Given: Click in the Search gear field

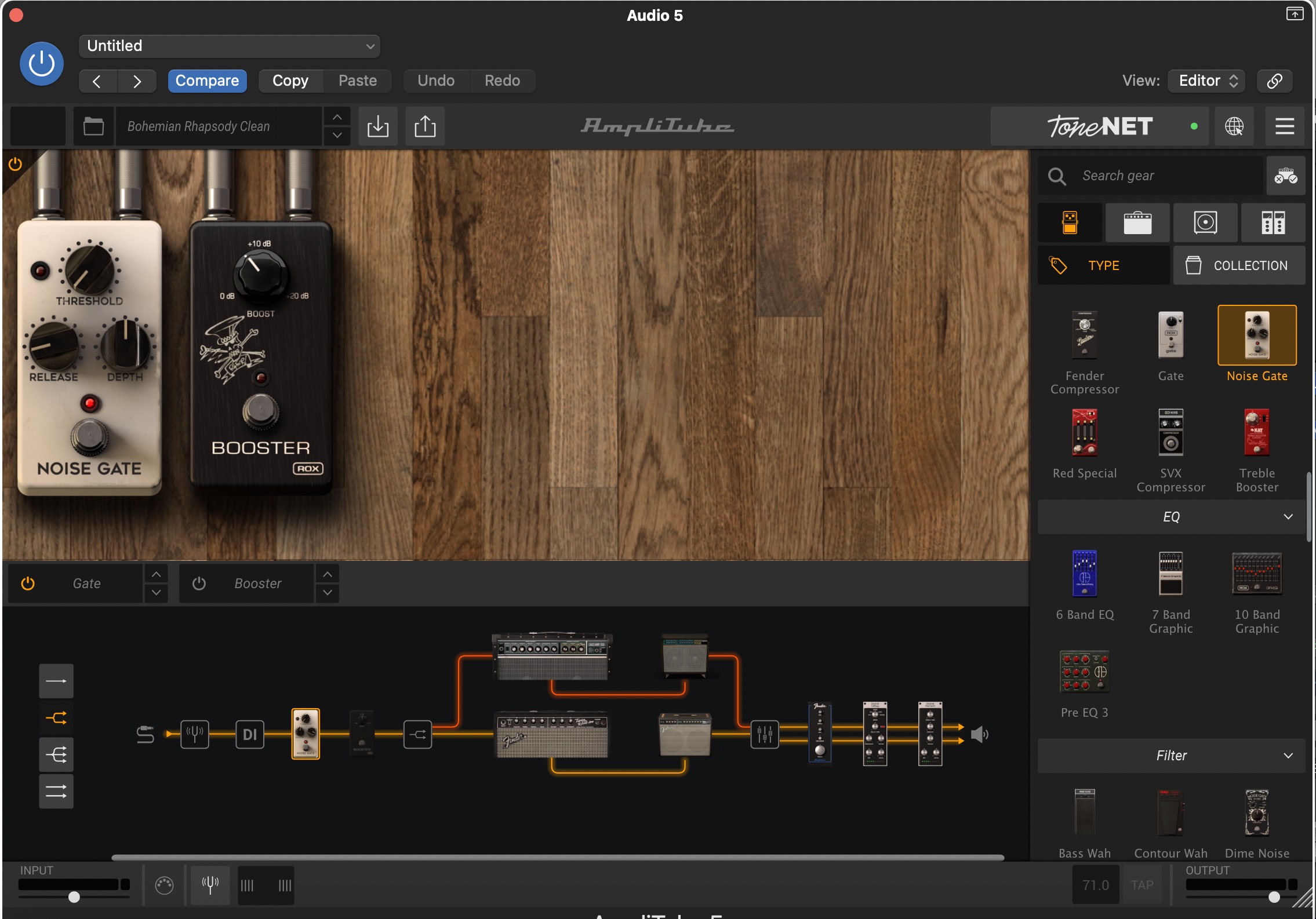Looking at the screenshot, I should (1150, 176).
